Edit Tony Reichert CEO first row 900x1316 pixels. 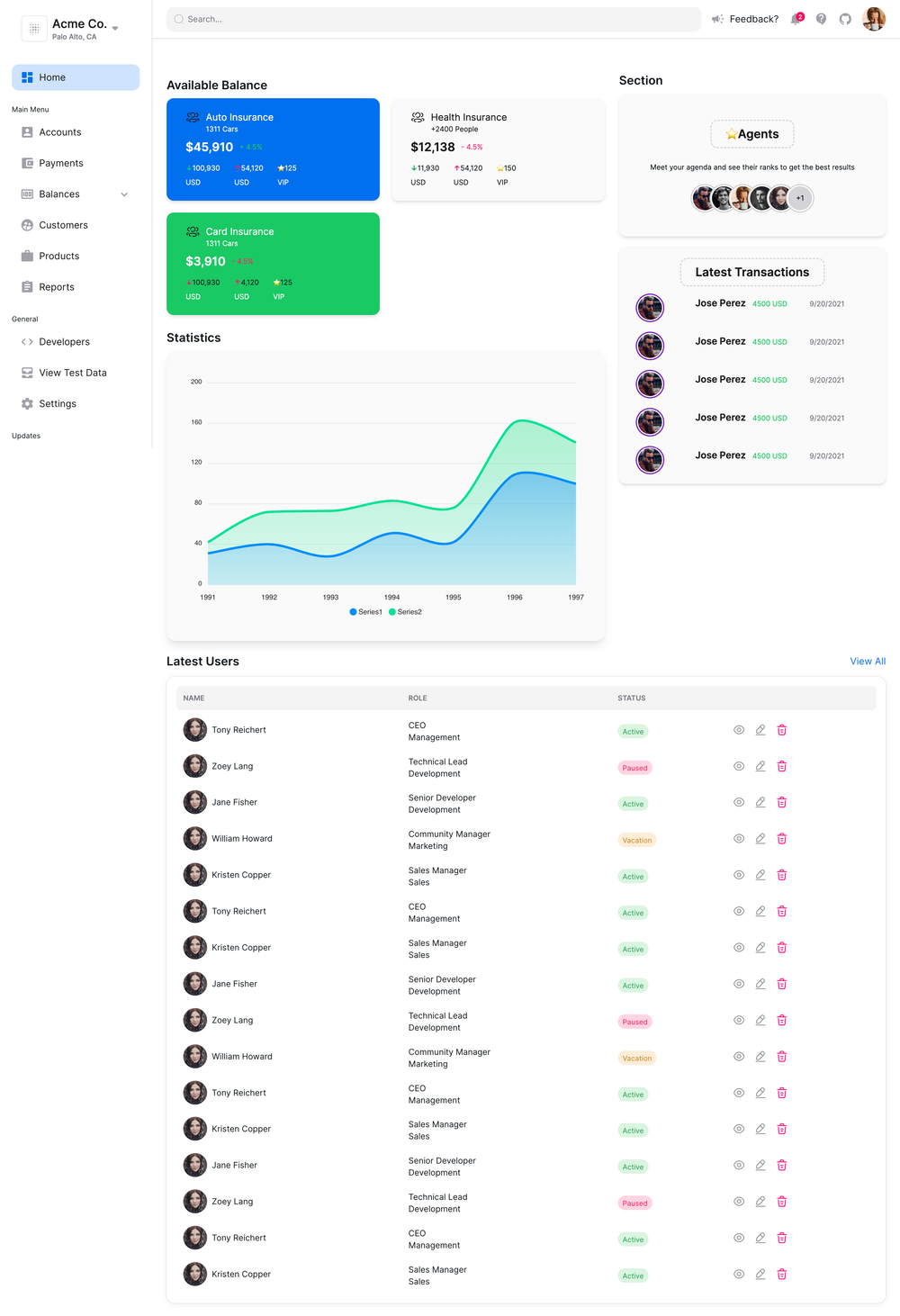click(760, 730)
